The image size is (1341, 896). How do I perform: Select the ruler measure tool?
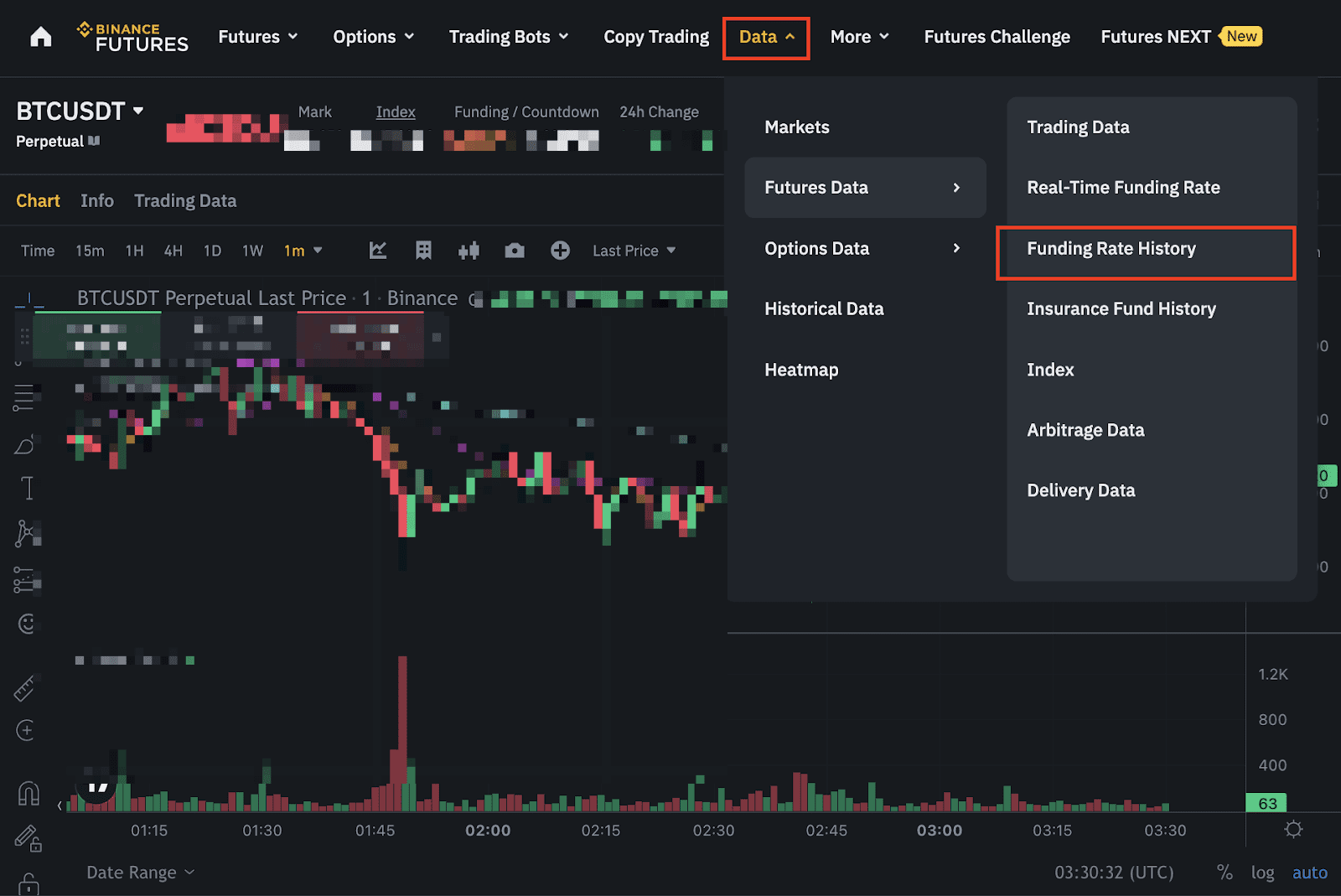point(25,688)
